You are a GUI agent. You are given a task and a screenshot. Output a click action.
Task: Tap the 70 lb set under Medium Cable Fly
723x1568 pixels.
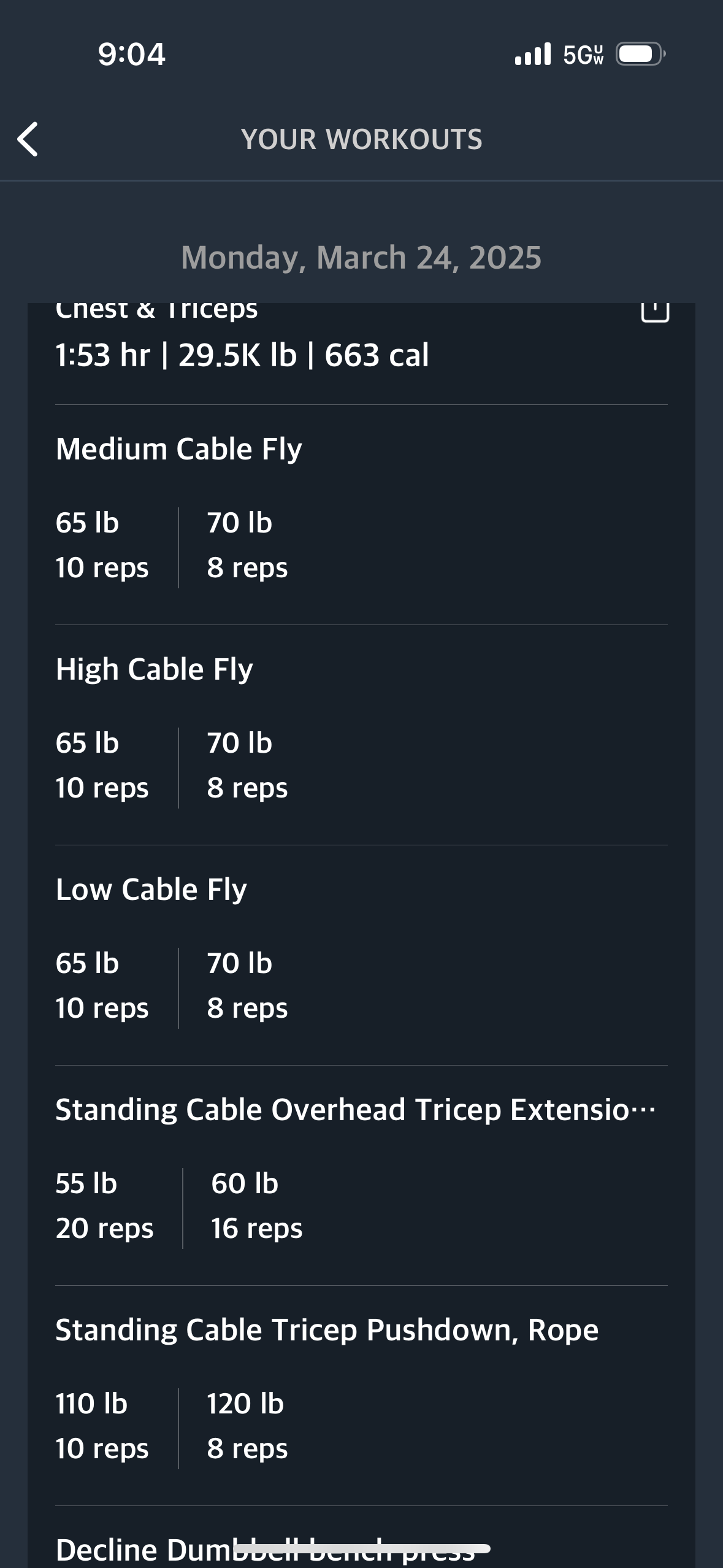(x=247, y=545)
